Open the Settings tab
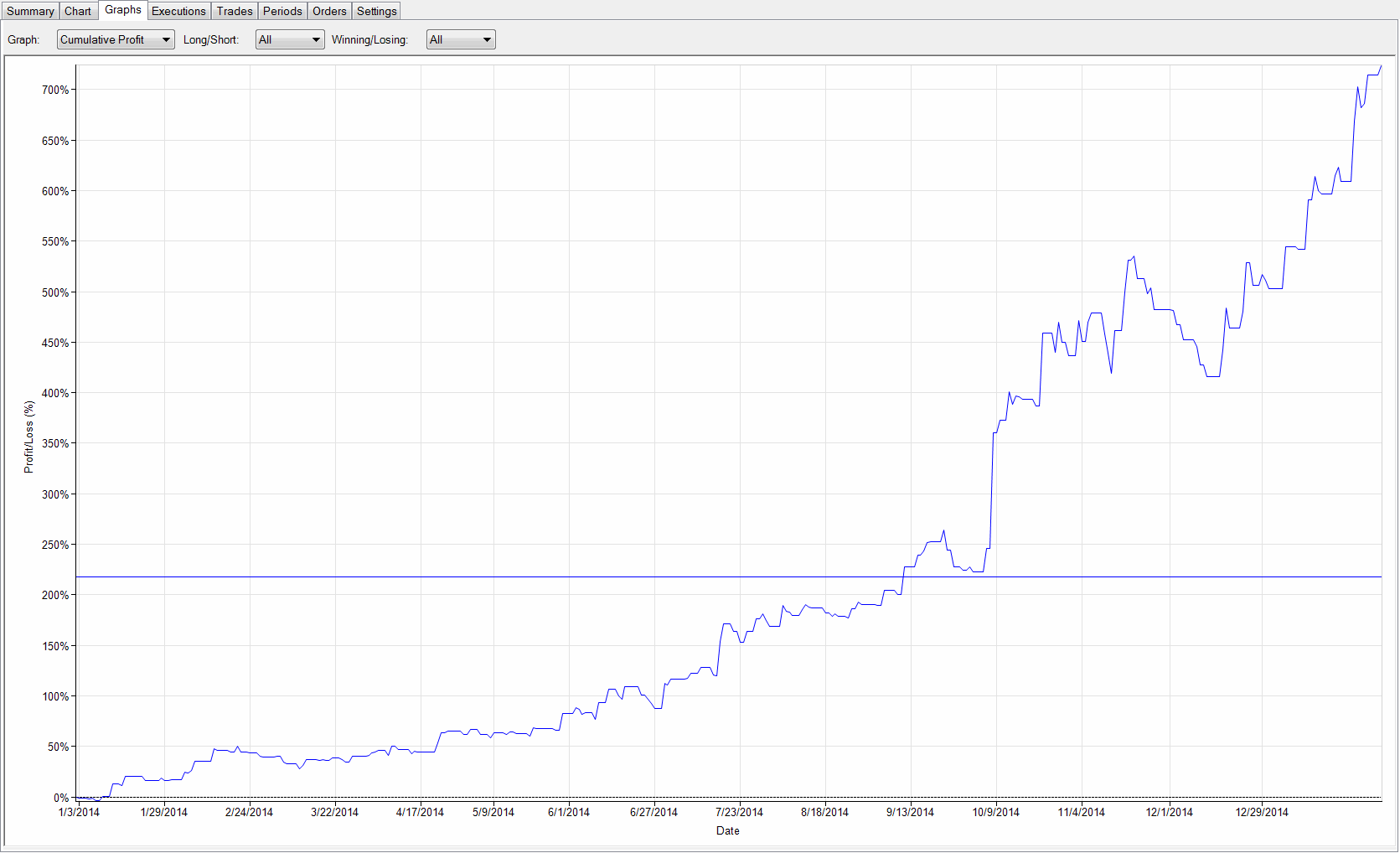 [377, 11]
